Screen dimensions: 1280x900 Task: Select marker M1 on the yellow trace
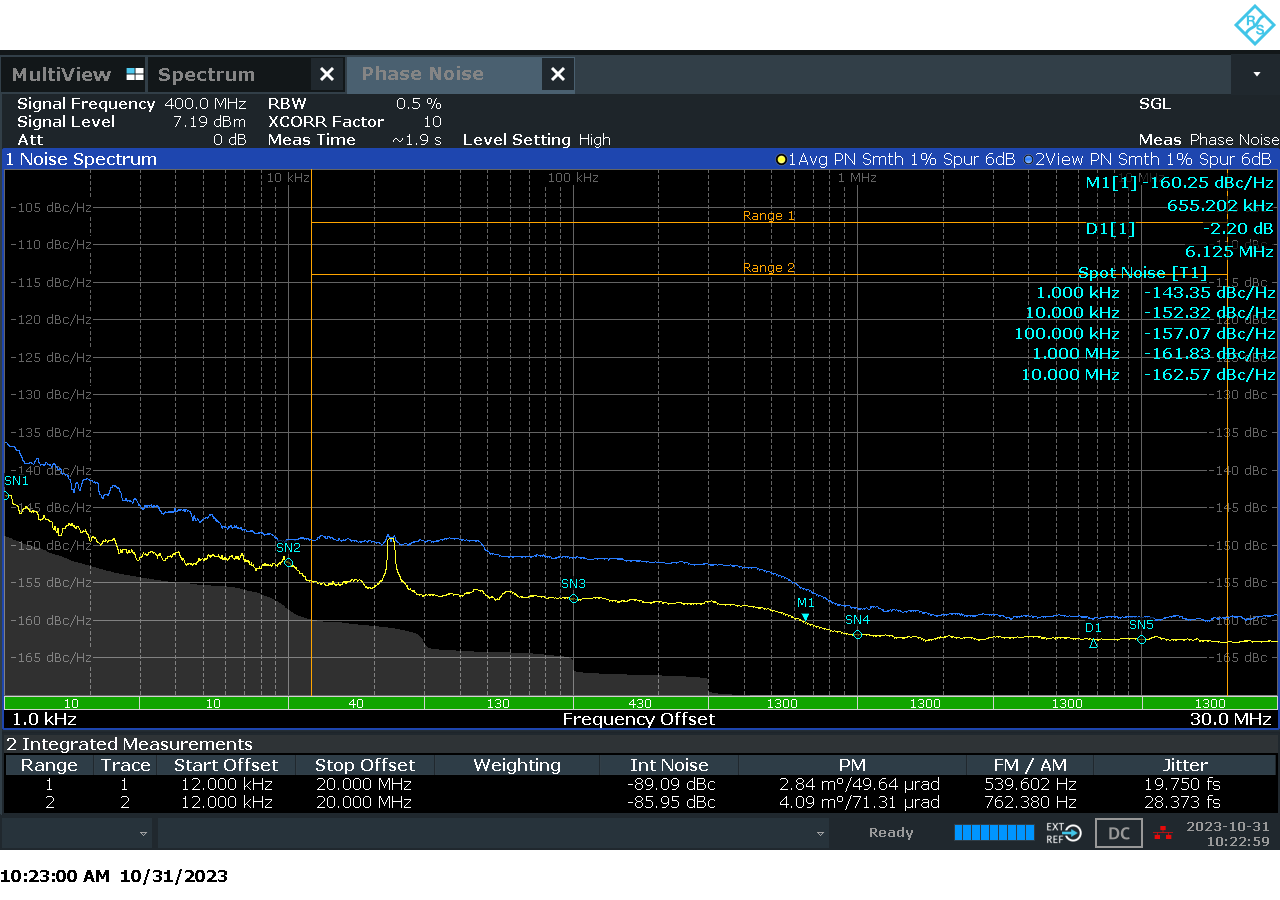pyautogui.click(x=805, y=618)
